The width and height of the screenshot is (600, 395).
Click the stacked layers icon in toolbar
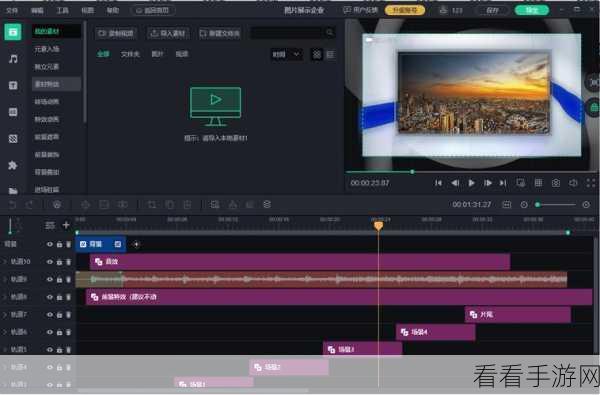tap(267, 204)
